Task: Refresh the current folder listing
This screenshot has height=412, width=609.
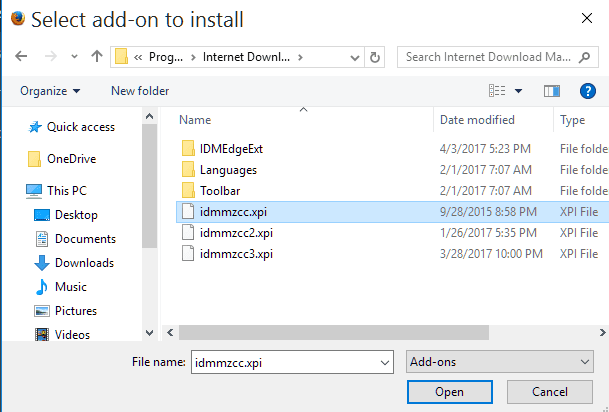Action: click(x=374, y=57)
